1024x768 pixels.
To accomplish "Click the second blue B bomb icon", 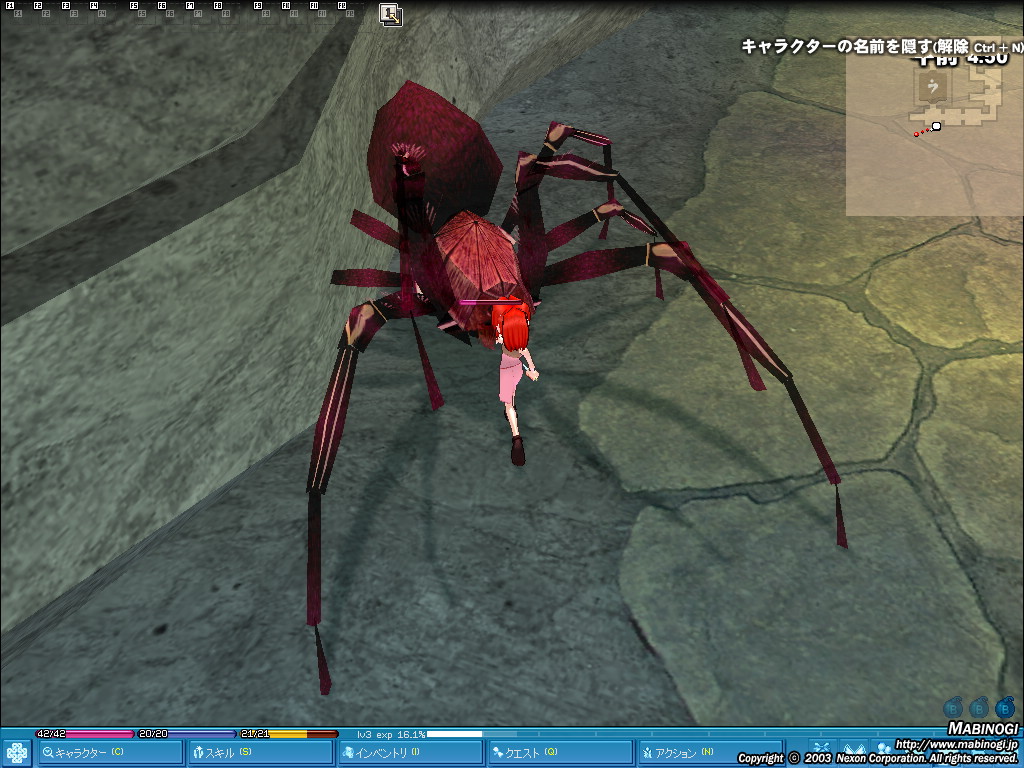I will tap(979, 707).
